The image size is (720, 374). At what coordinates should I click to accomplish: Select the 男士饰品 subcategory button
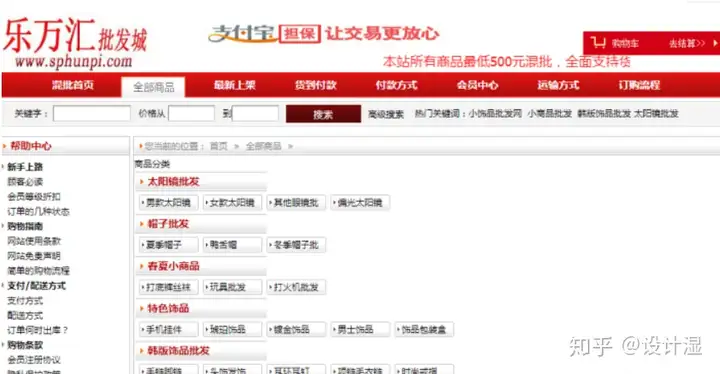pos(360,329)
